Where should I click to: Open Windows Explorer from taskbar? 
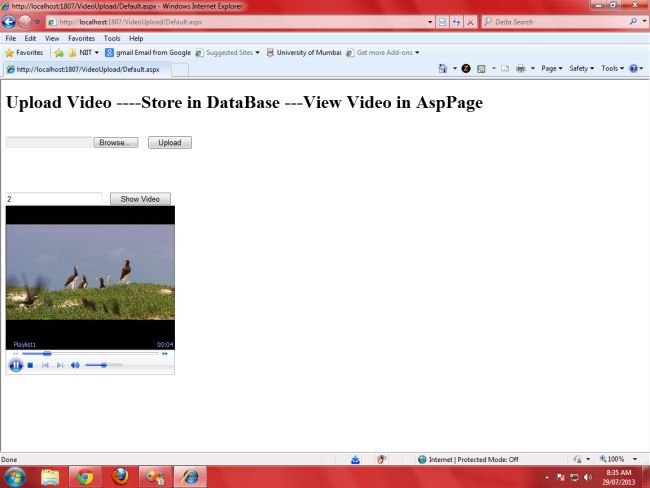pyautogui.click(x=50, y=477)
